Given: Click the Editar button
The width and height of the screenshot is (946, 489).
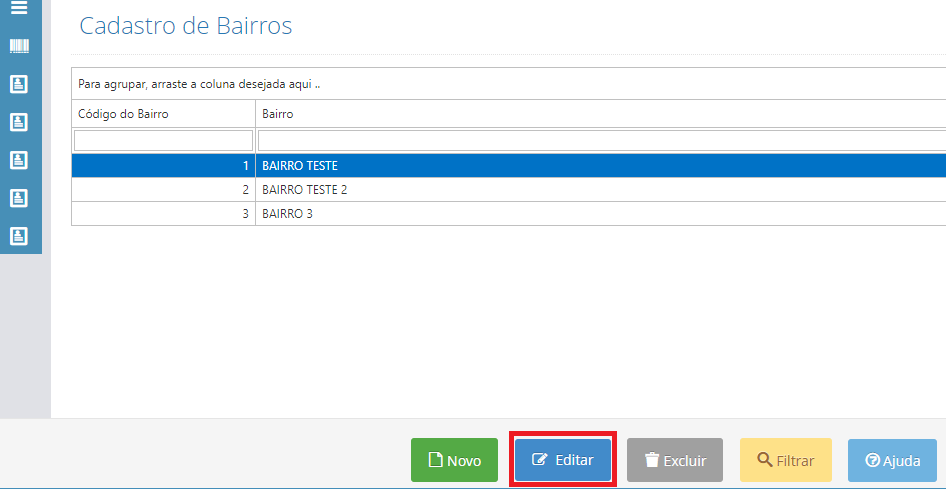Looking at the screenshot, I should [x=563, y=459].
